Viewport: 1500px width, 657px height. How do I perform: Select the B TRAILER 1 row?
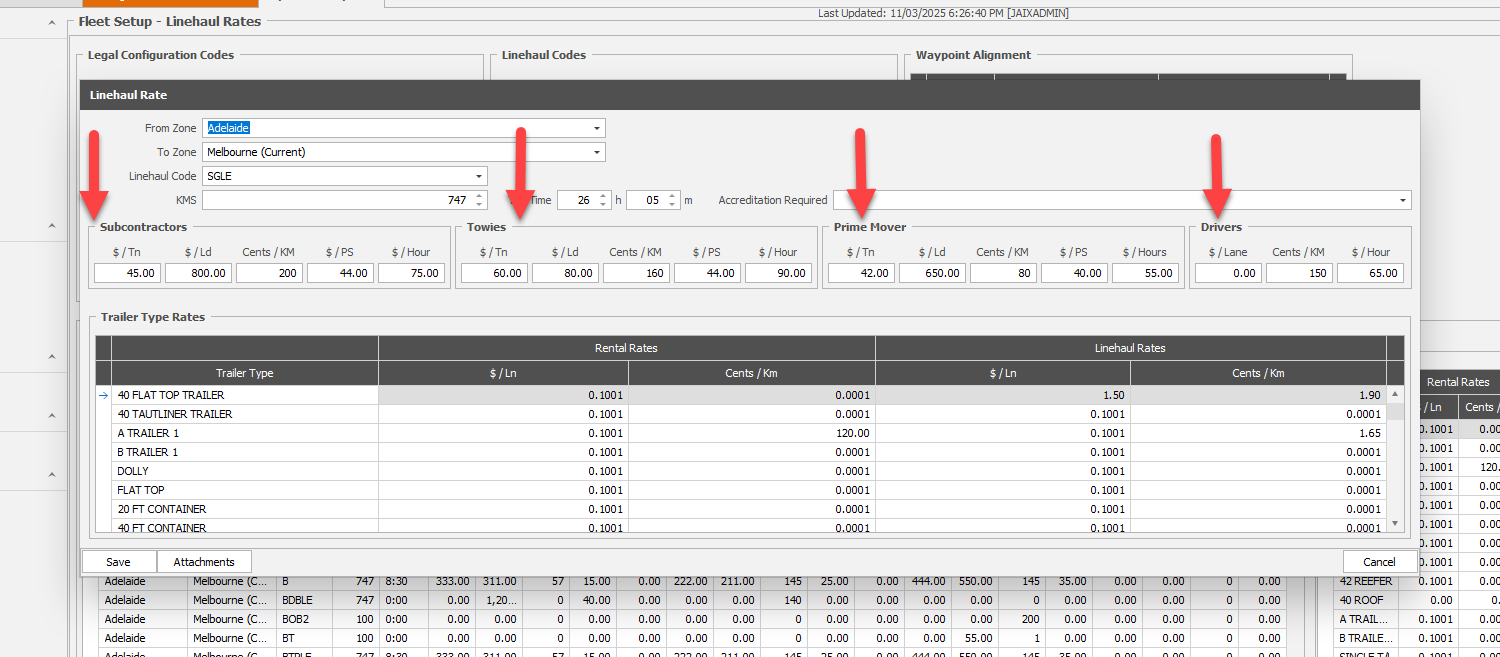[741, 452]
